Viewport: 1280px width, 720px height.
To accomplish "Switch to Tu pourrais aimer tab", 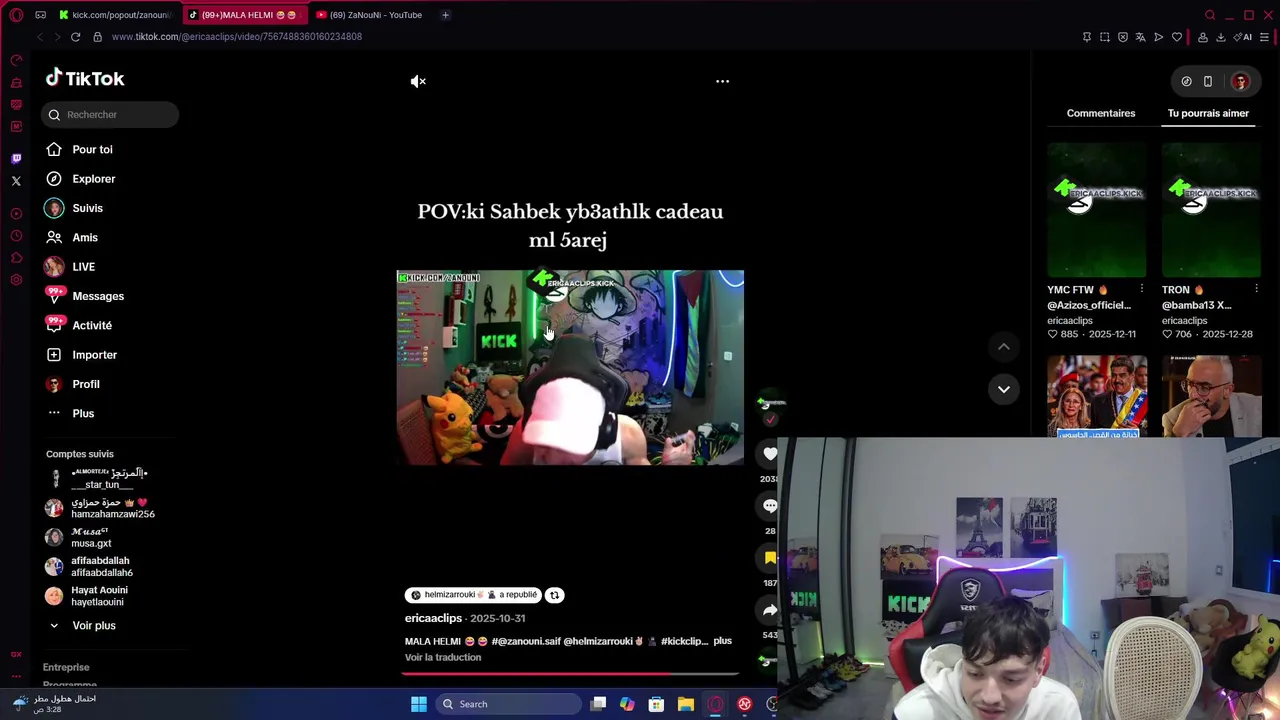I will click(1208, 113).
